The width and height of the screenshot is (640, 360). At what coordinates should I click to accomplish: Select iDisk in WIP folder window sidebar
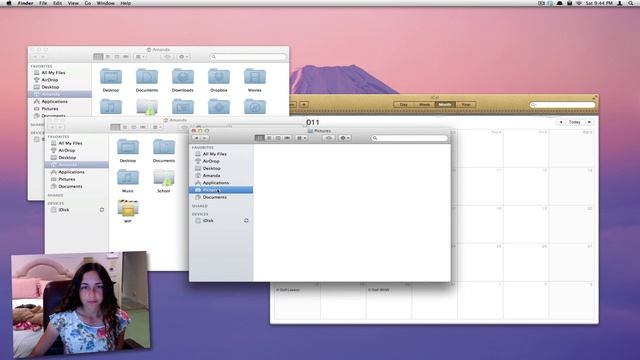[x=76, y=210]
